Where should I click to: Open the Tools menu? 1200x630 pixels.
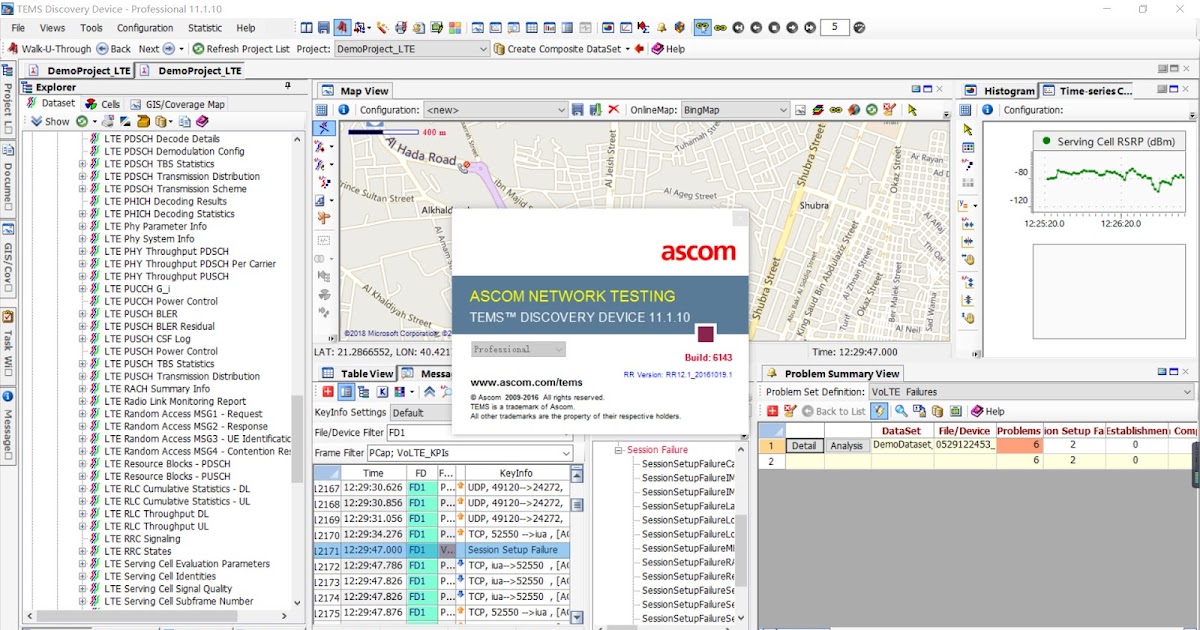coord(91,28)
